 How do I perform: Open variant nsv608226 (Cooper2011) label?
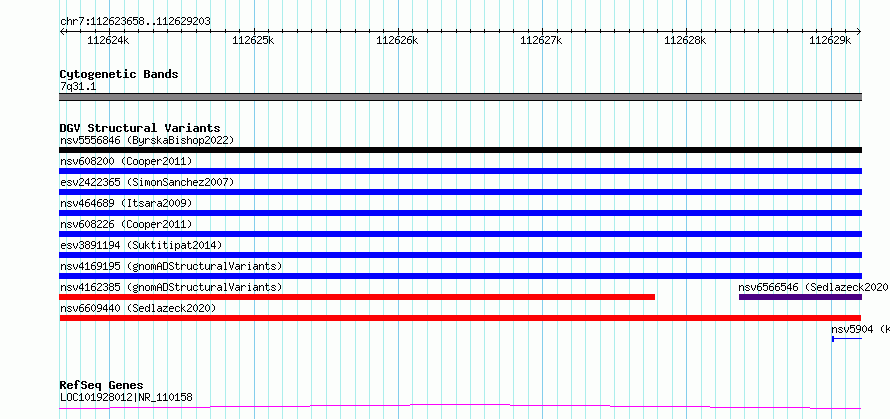tap(126, 224)
